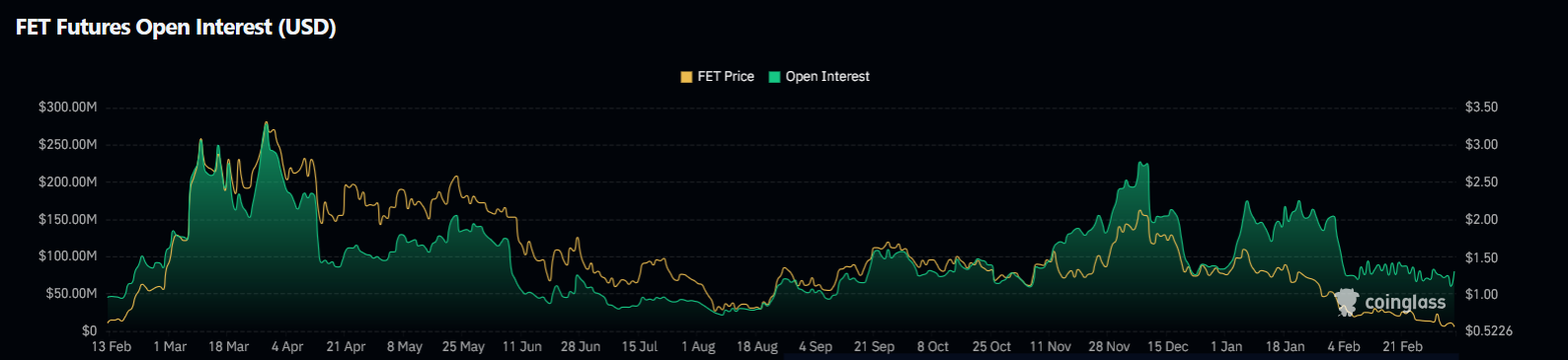The height and width of the screenshot is (360, 1568).
Task: Click the $0.5226 price axis label
Action: [1489, 330]
